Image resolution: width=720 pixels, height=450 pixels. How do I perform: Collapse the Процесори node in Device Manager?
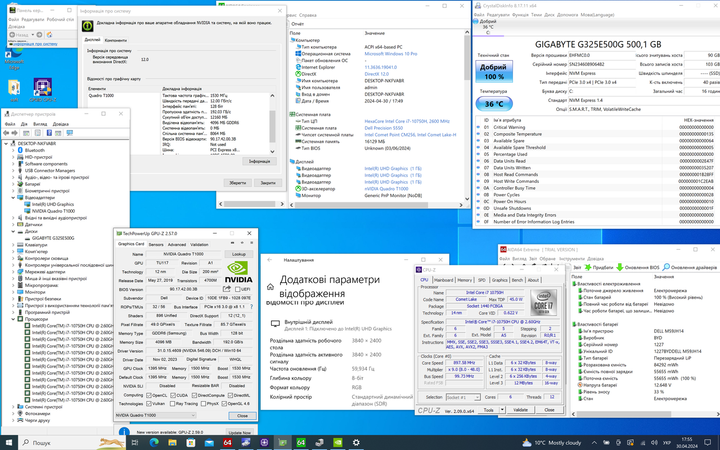pos(13,319)
